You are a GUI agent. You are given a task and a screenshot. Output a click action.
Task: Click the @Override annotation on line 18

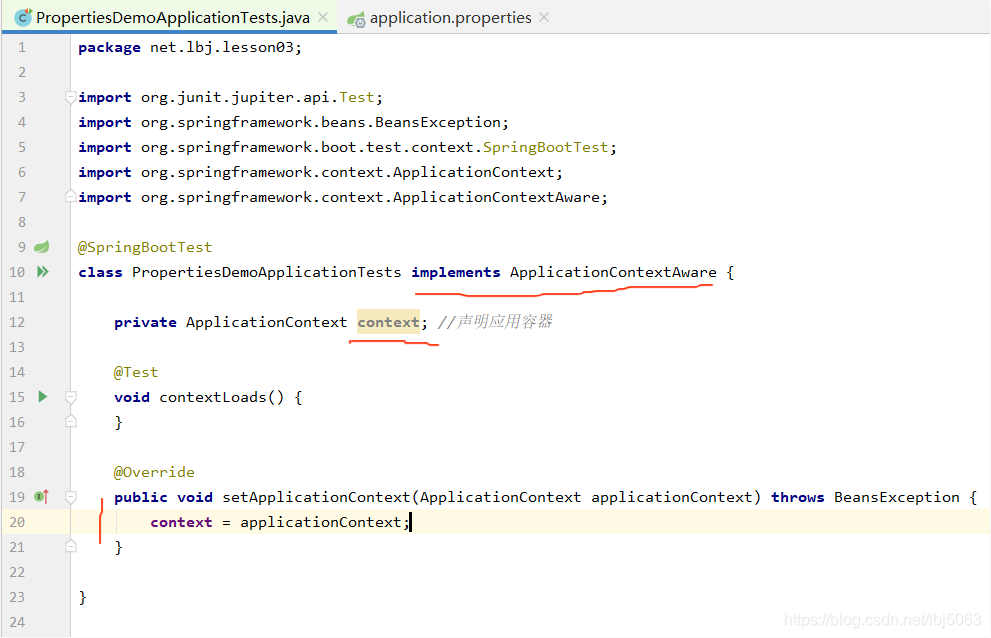click(154, 472)
